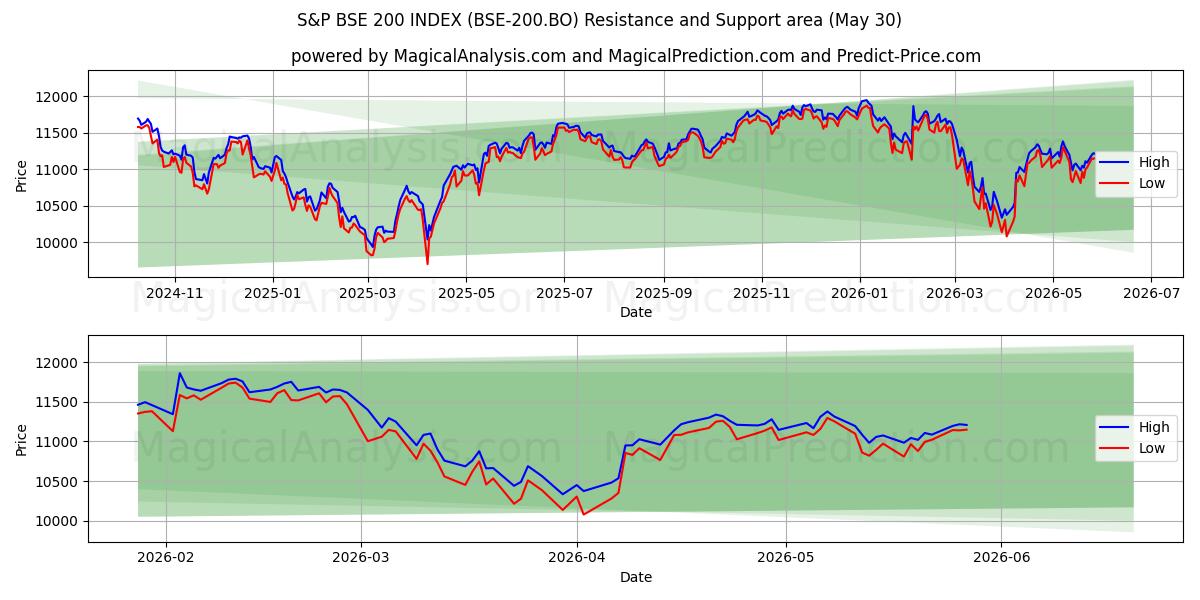Viewport: 1200px width, 600px height.
Task: Click the upper chart's '2026-03' tick label
Action: coord(955,293)
